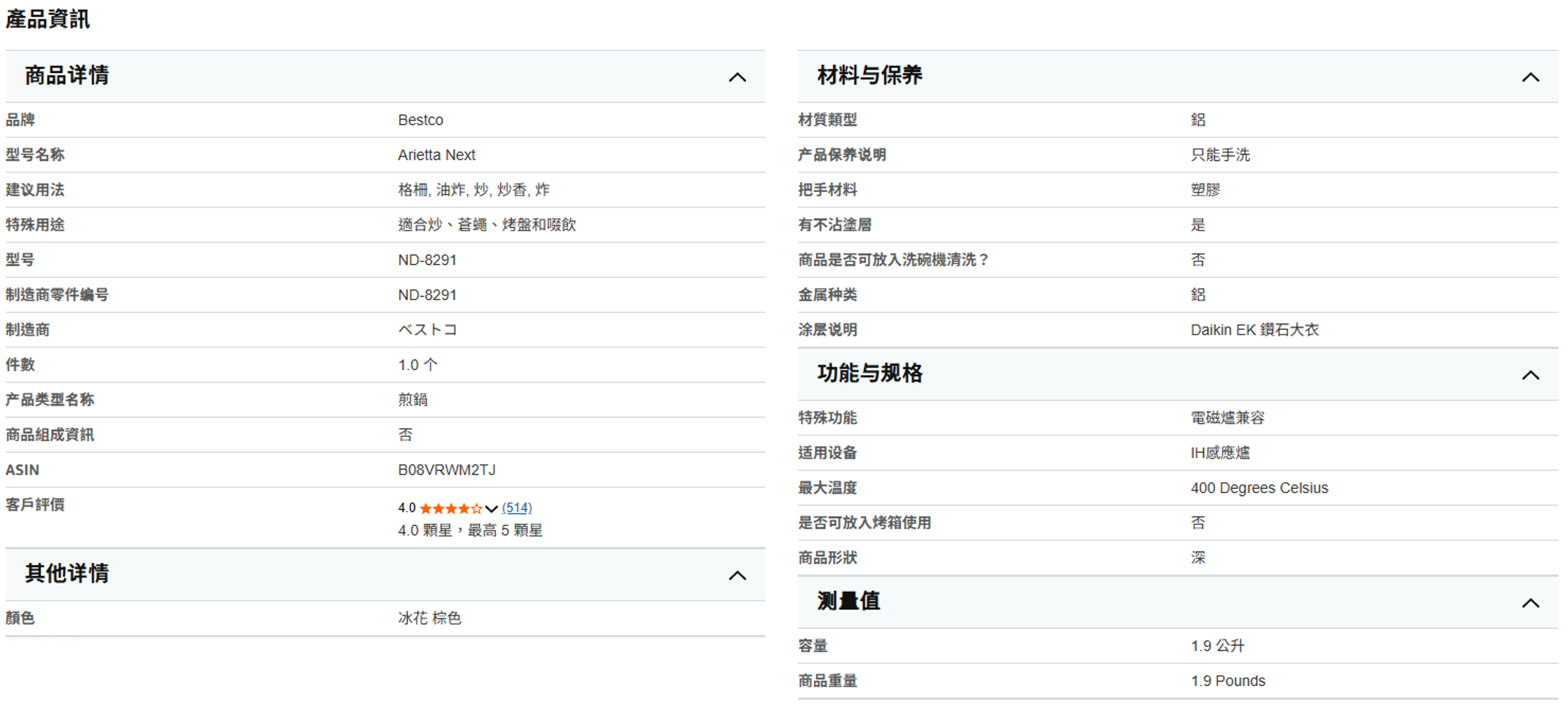Click the 商品详情 section heading
Screen dimensions: 1568x712
coord(67,76)
